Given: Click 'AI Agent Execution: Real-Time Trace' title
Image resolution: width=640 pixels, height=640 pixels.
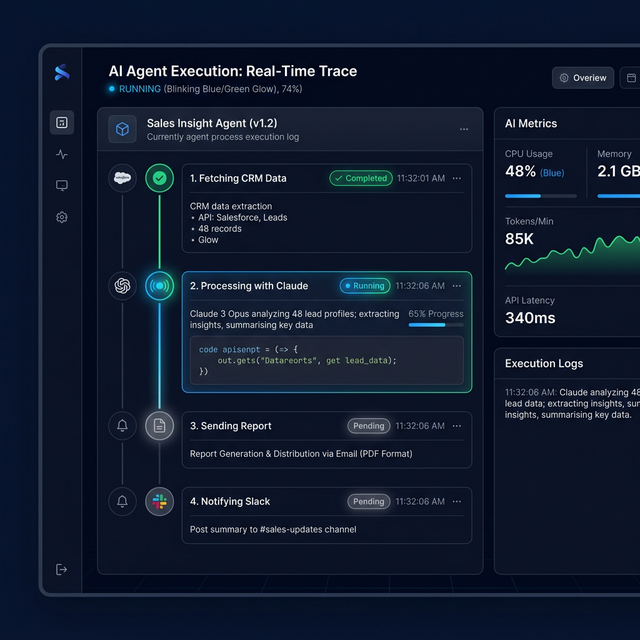Looking at the screenshot, I should pos(233,71).
